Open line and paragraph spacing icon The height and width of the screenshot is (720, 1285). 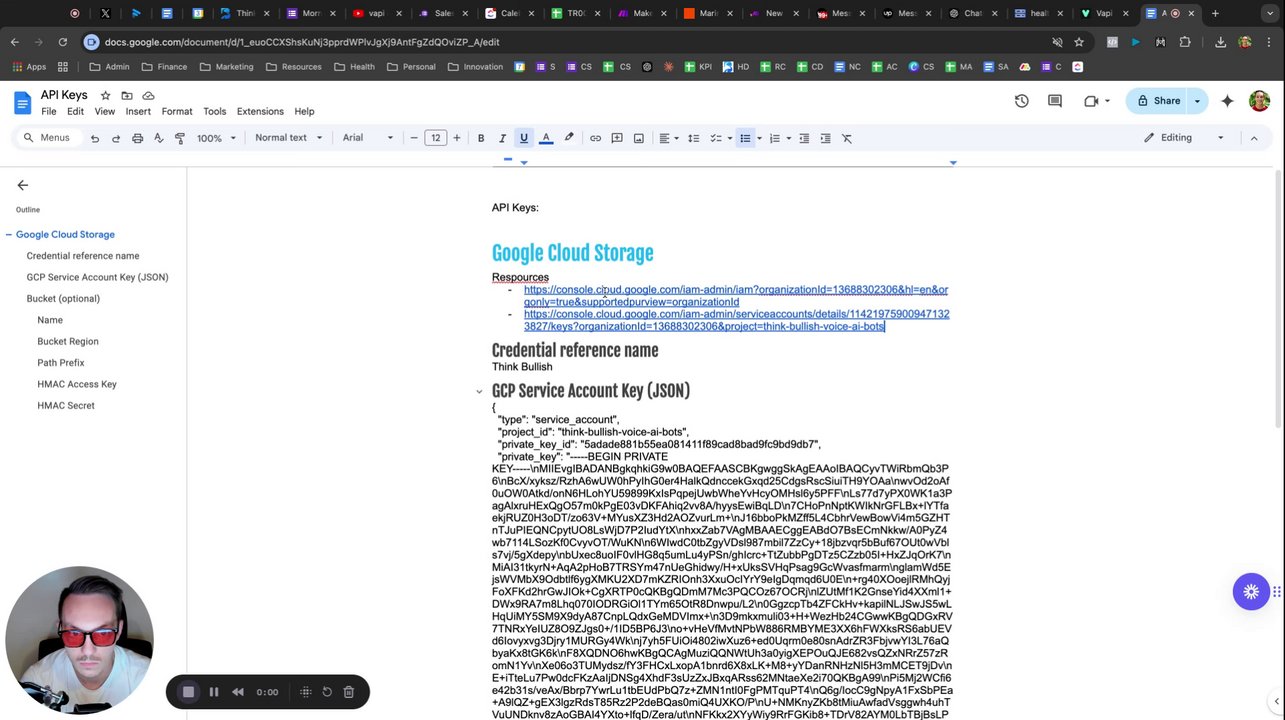pyautogui.click(x=693, y=138)
